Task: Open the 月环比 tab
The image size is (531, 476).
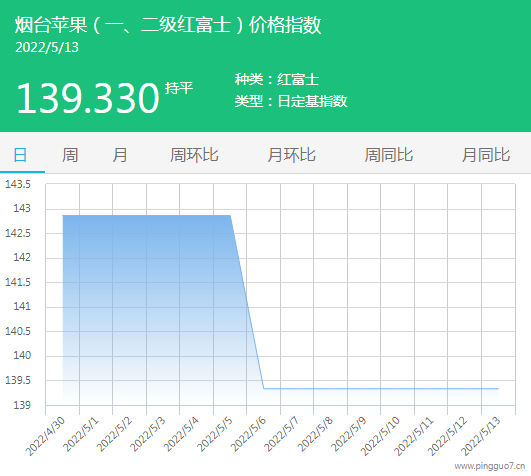Action: pos(291,155)
